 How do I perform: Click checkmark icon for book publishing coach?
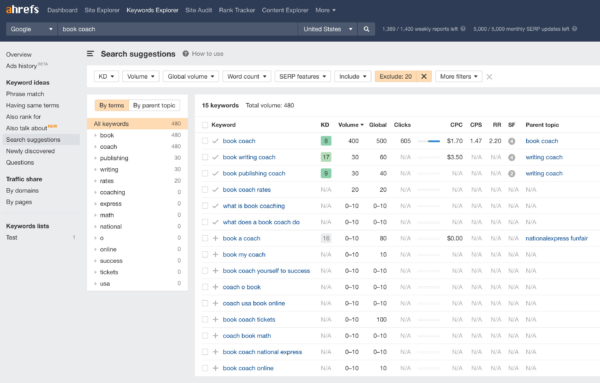coord(215,173)
